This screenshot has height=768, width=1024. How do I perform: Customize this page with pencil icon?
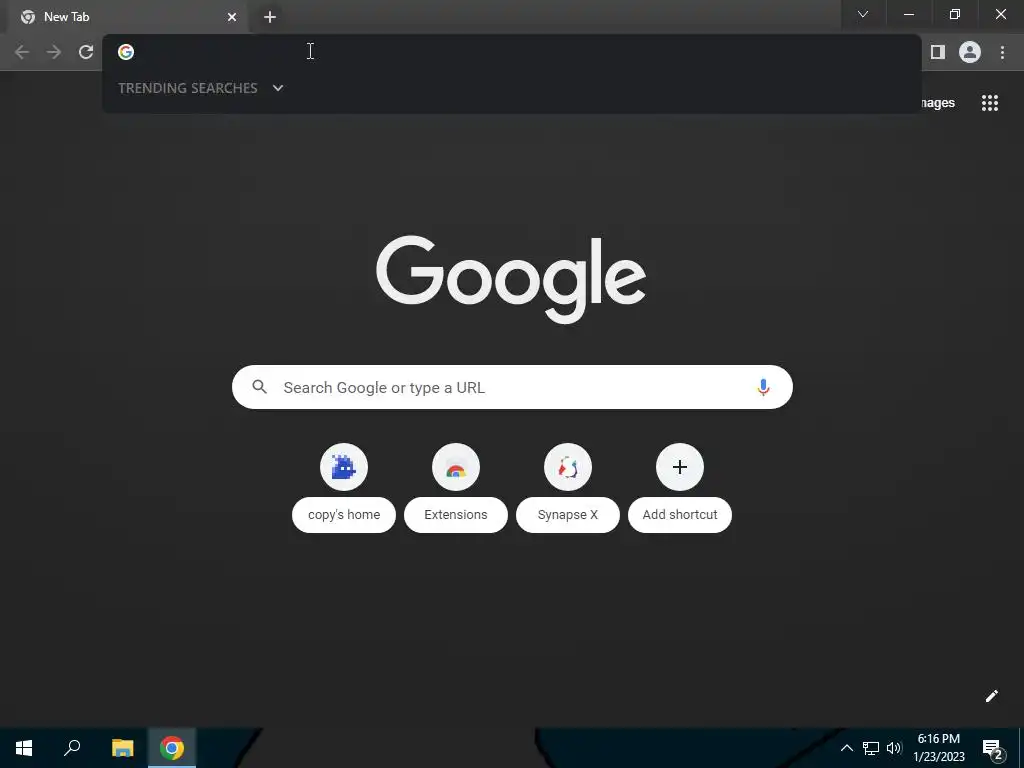pos(991,696)
